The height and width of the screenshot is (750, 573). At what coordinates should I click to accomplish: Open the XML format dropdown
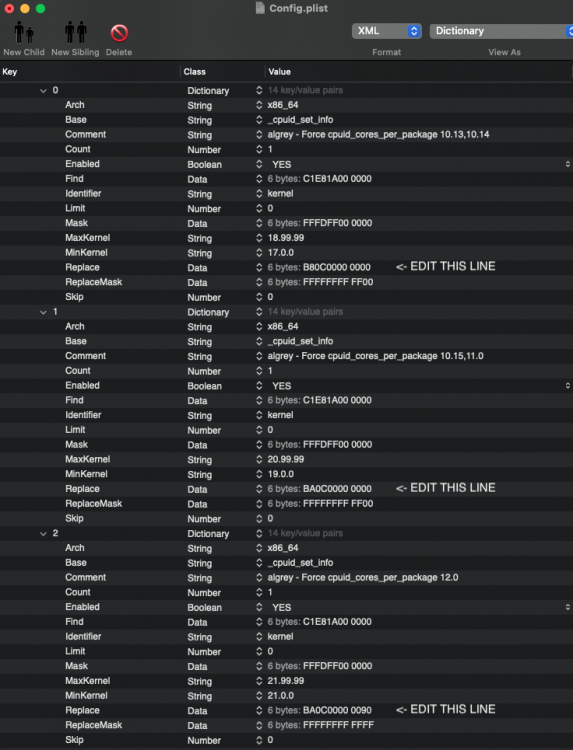tap(386, 31)
